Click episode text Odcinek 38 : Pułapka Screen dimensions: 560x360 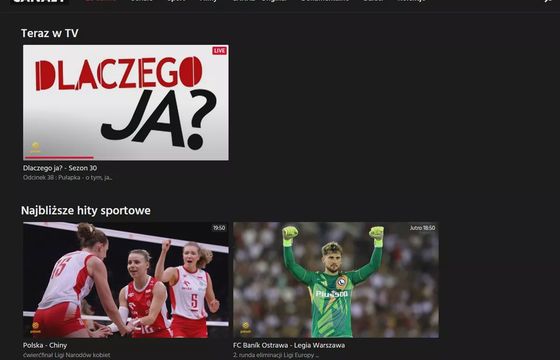tap(68, 178)
